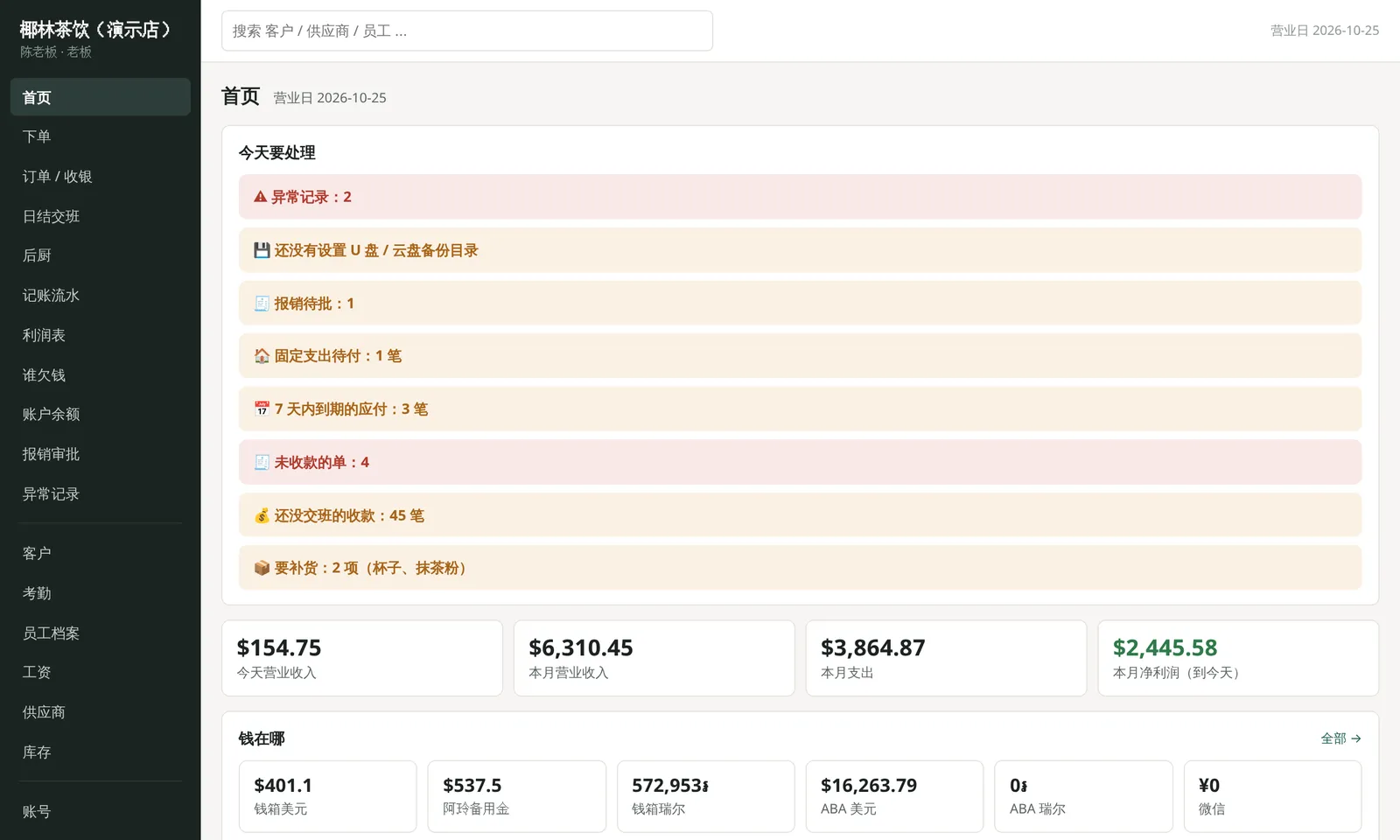Click the $154.75 今天营业收入 card
This screenshot has height=840, width=1400.
362,658
